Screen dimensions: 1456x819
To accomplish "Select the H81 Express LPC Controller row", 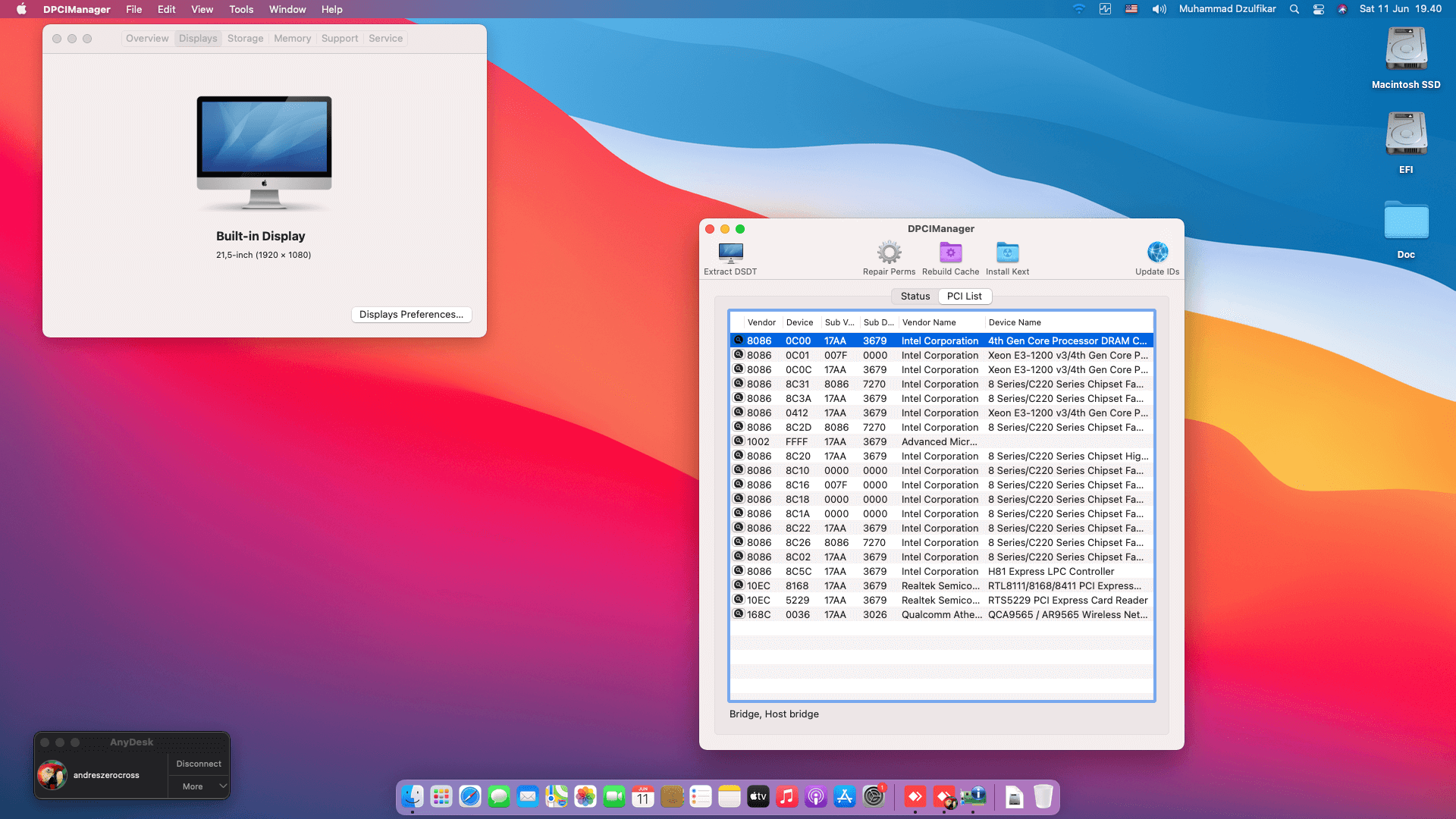I will coord(942,571).
